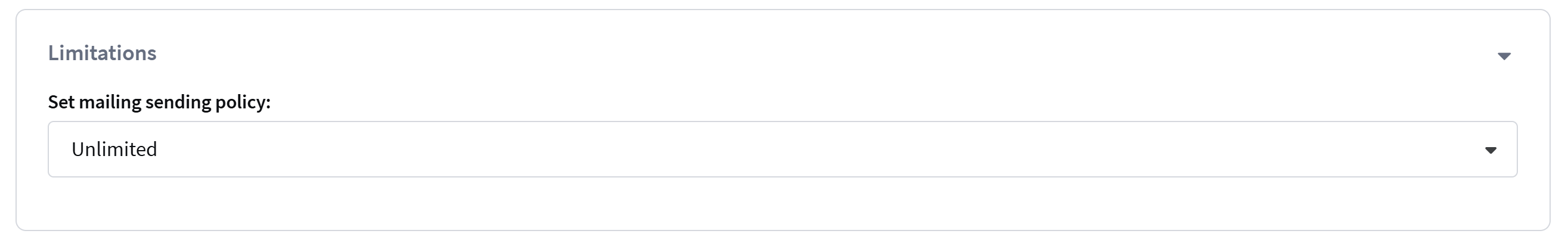This screenshot has width=1568, height=243.
Task: Hit the down arrow on the Unlimited dropdown
Action: [x=1490, y=150]
